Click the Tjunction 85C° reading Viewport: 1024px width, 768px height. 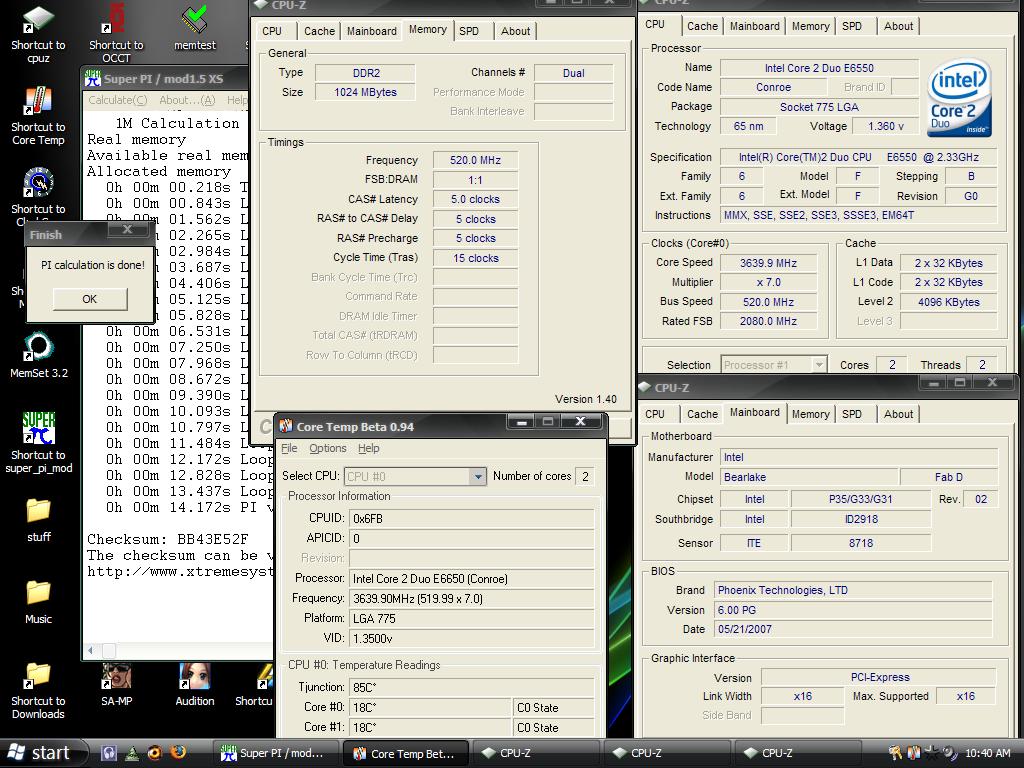[472, 687]
